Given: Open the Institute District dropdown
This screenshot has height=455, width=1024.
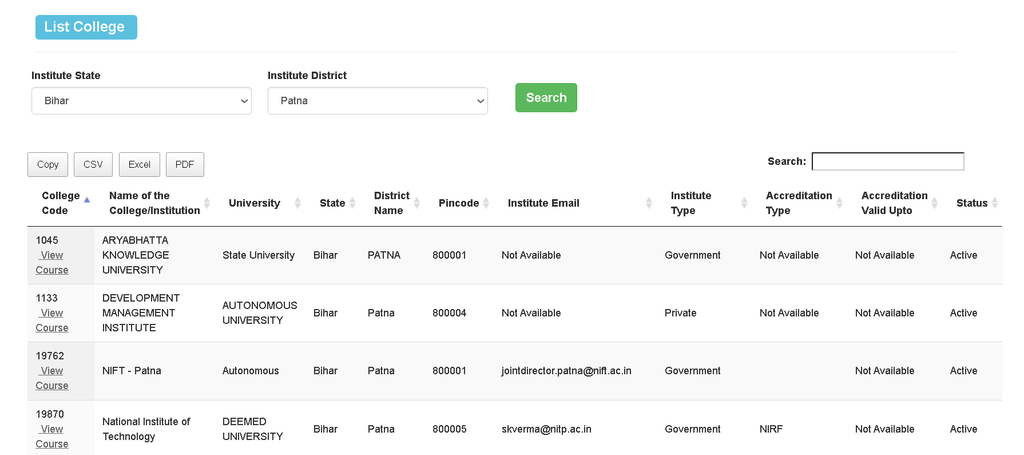Looking at the screenshot, I should click(377, 101).
